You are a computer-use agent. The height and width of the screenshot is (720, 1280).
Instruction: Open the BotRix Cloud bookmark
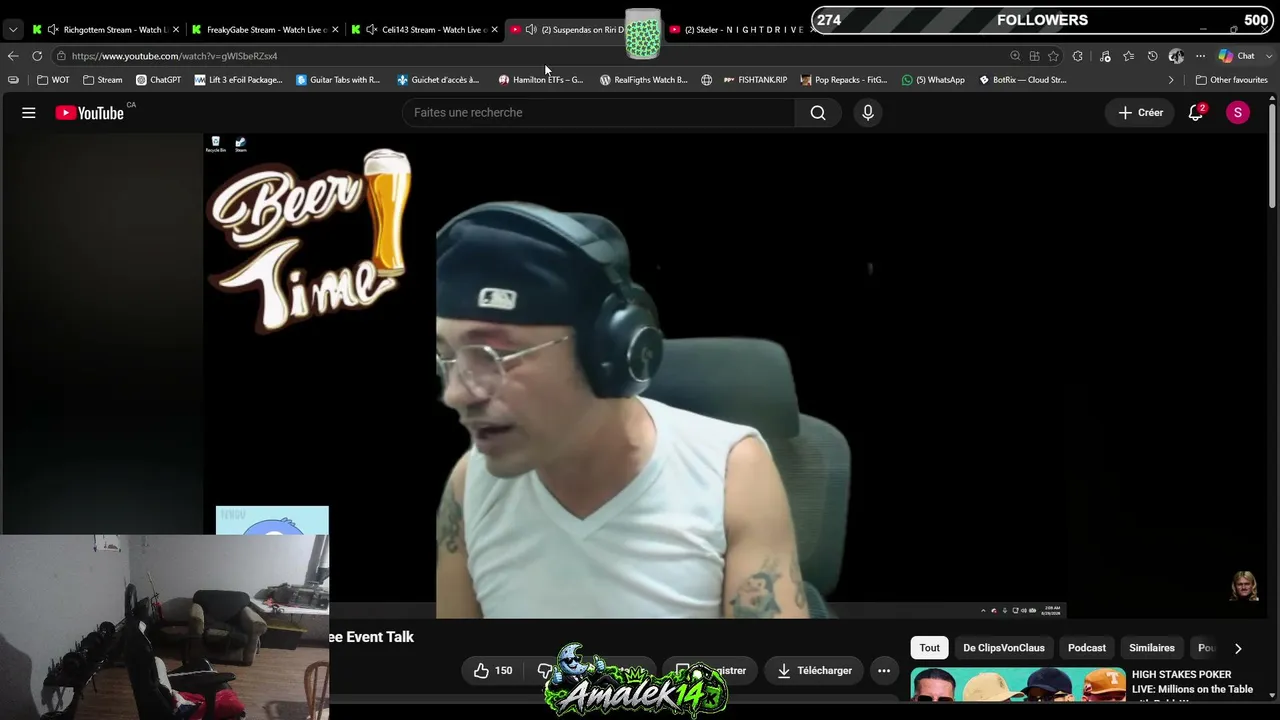click(x=1022, y=80)
